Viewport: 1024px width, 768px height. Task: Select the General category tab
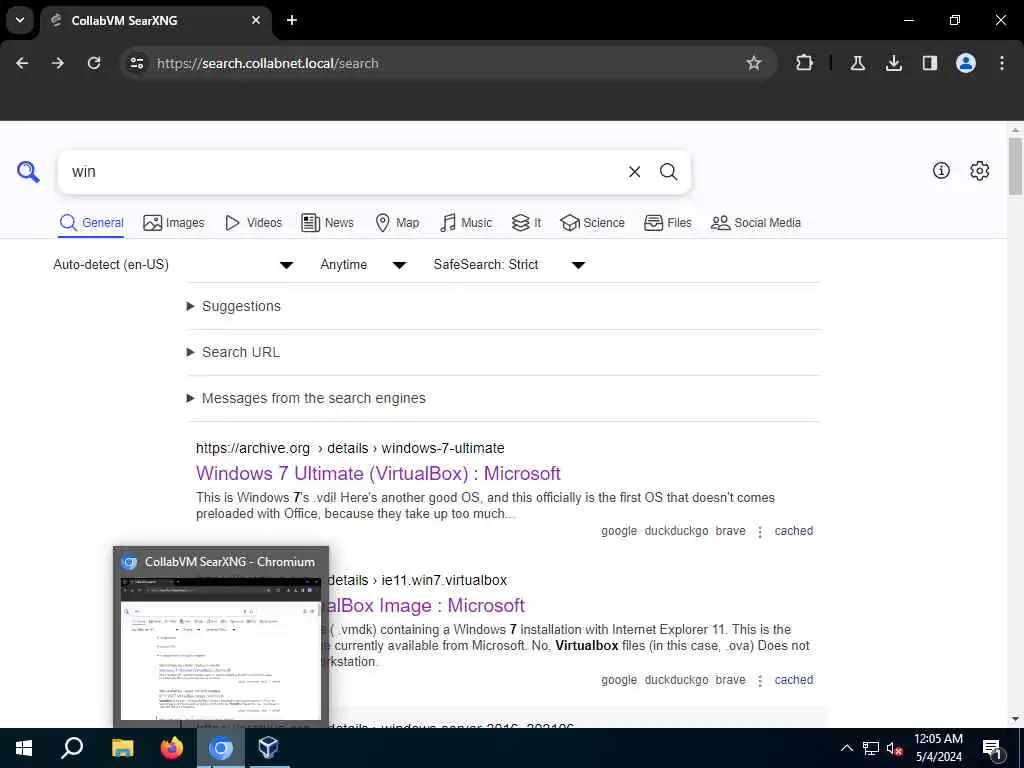point(91,223)
